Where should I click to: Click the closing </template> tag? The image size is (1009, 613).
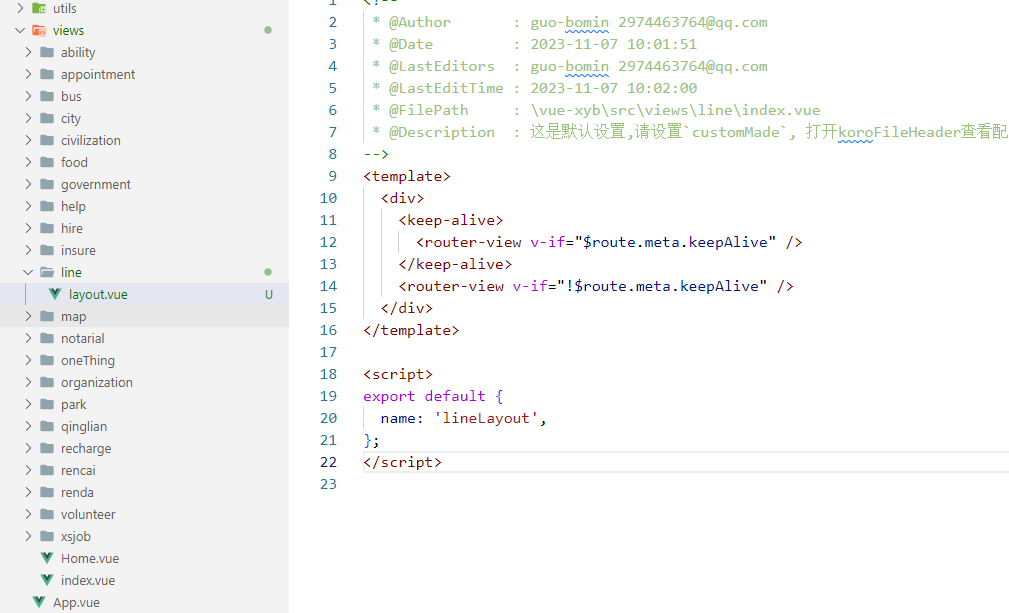(x=411, y=330)
